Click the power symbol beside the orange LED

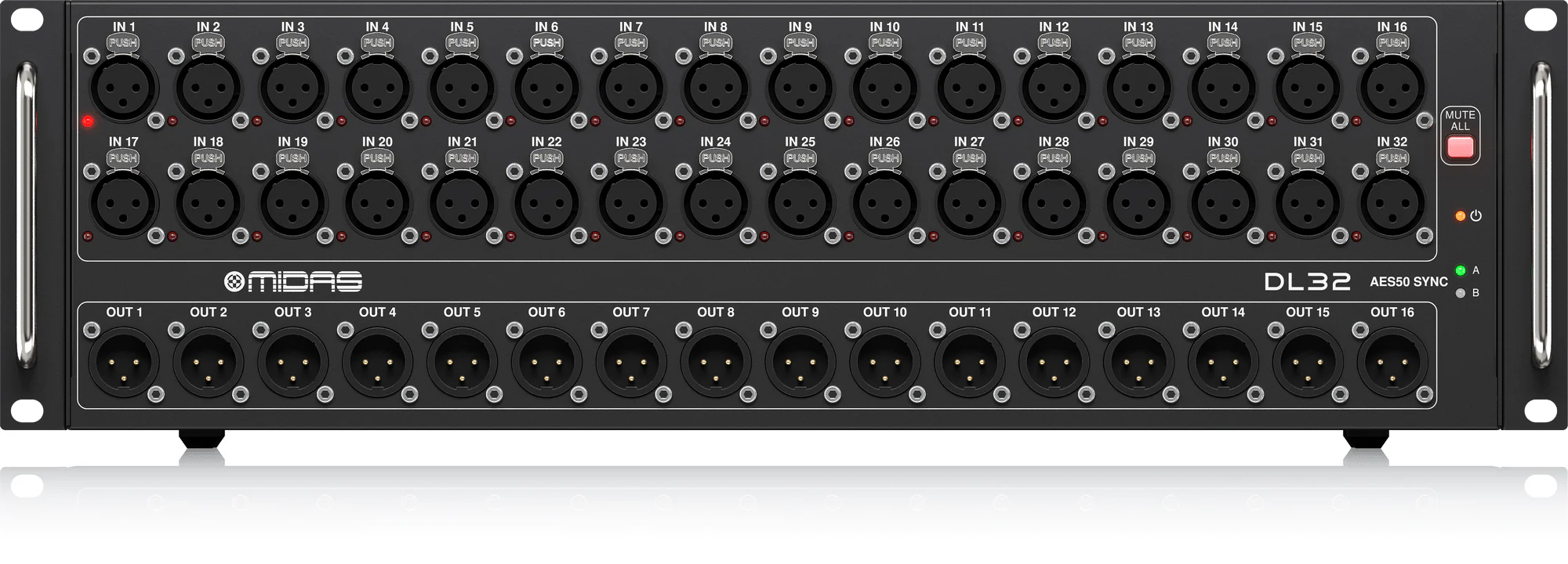click(1475, 215)
